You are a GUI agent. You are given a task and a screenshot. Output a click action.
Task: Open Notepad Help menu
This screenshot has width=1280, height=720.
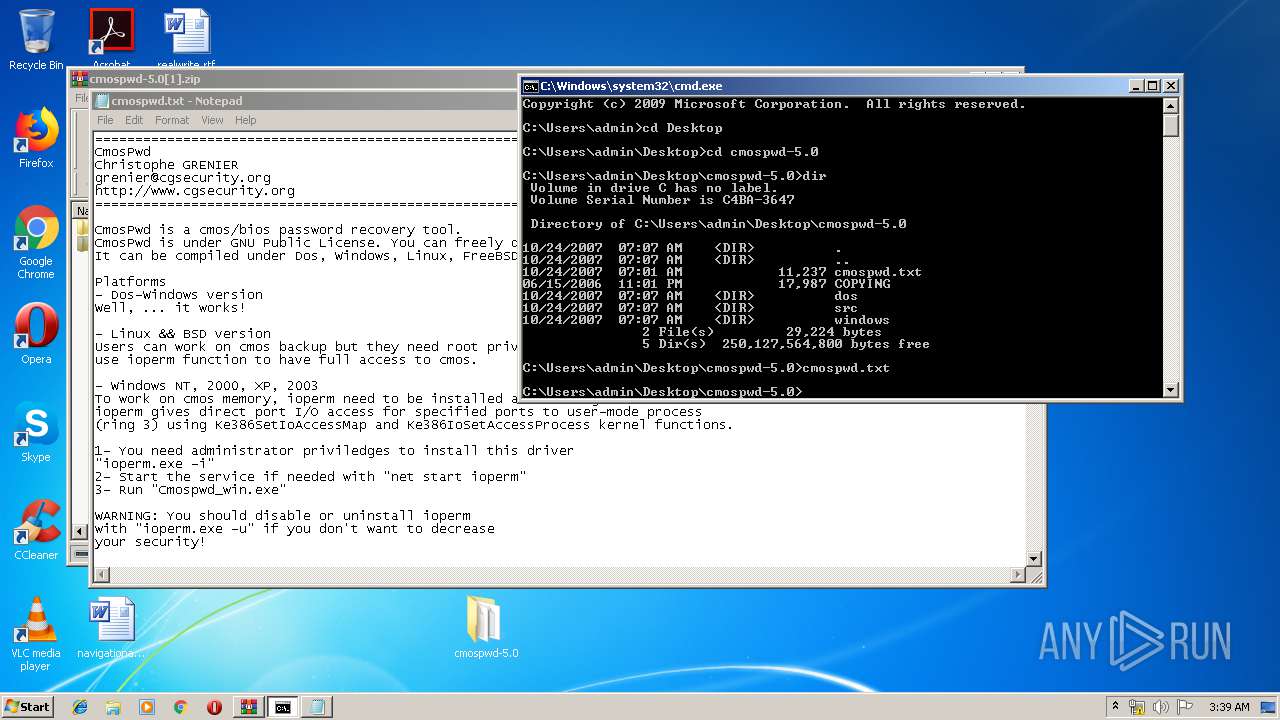pyautogui.click(x=246, y=120)
